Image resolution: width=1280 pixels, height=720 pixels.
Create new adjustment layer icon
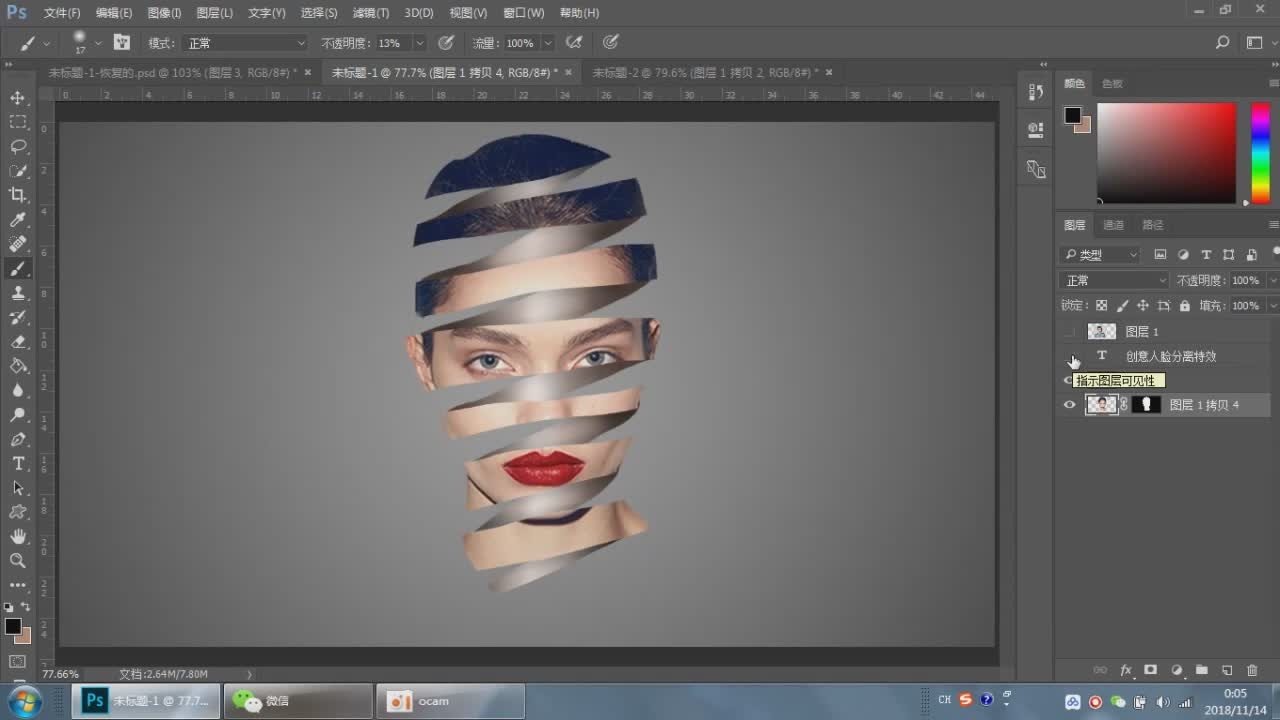tap(1177, 670)
